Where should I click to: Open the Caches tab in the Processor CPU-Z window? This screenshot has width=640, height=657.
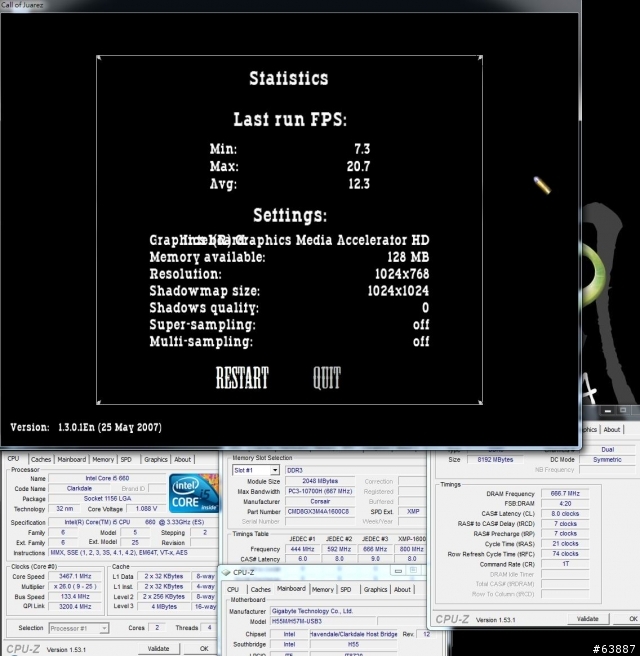pyautogui.click(x=41, y=459)
